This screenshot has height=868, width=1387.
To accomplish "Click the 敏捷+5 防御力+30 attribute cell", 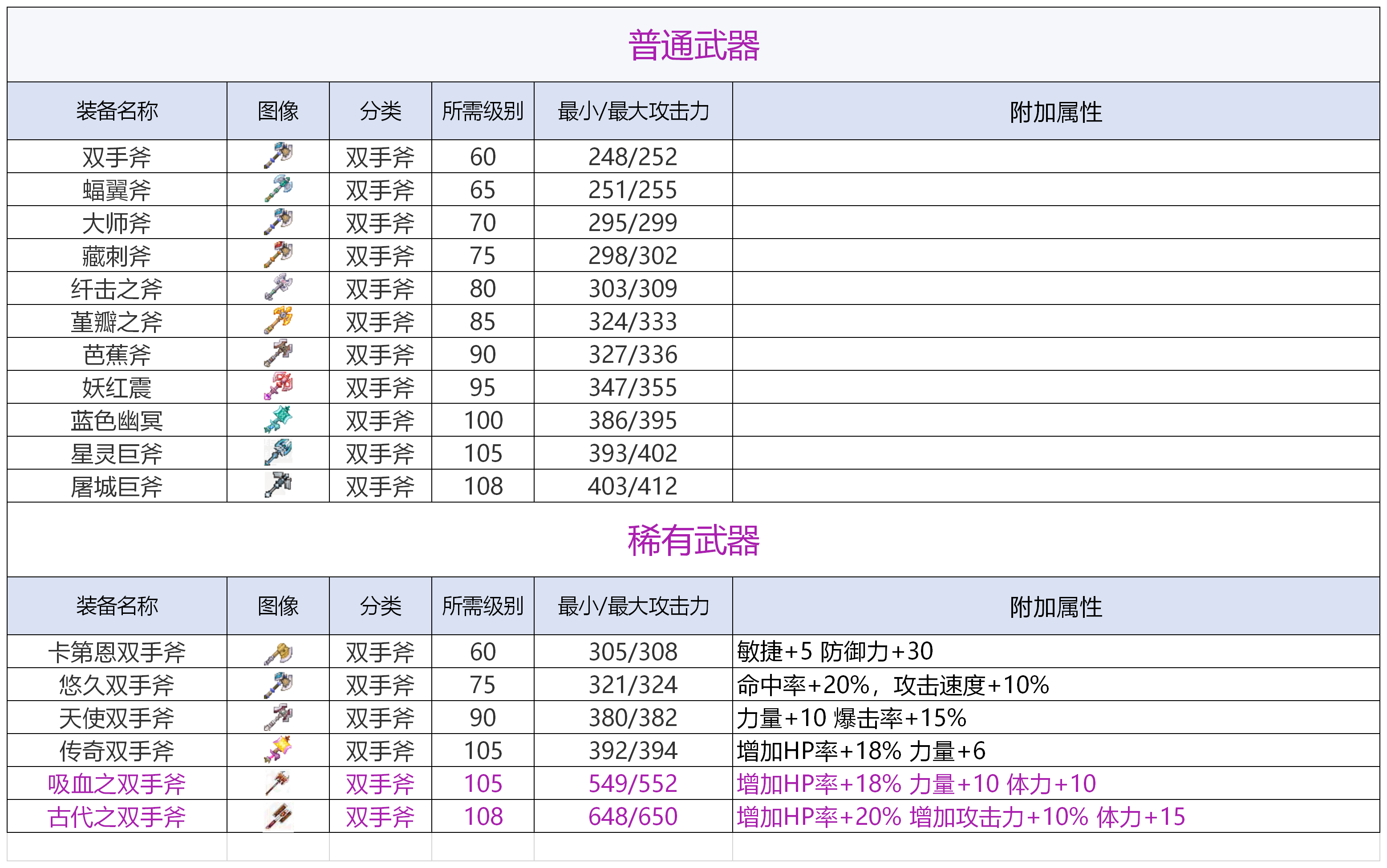I will (835, 652).
